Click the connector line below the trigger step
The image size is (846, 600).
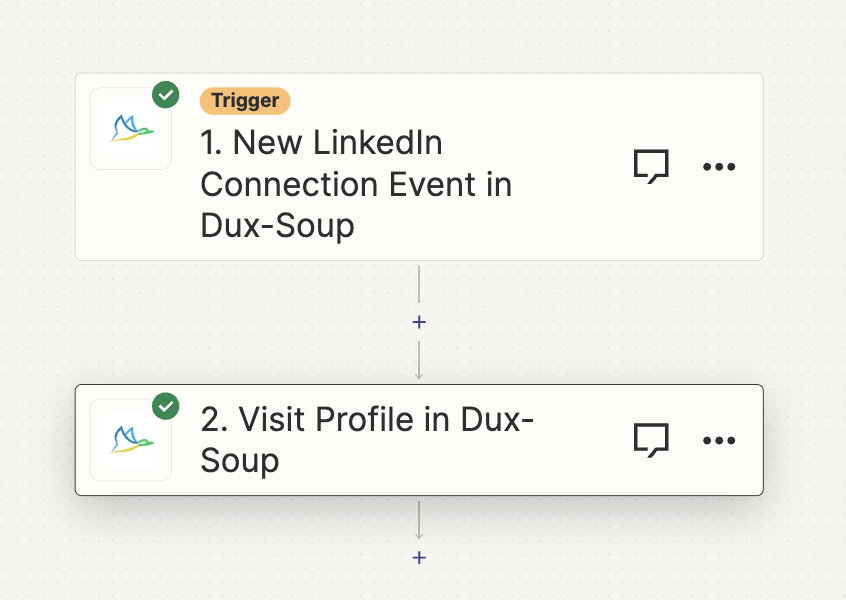(x=419, y=285)
